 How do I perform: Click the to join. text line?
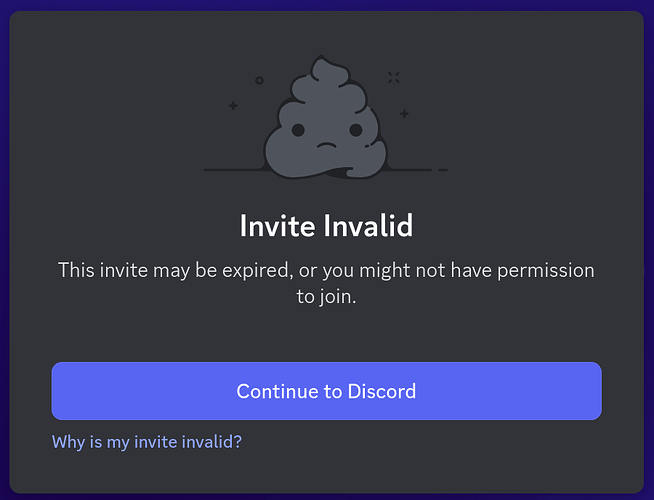click(x=327, y=297)
